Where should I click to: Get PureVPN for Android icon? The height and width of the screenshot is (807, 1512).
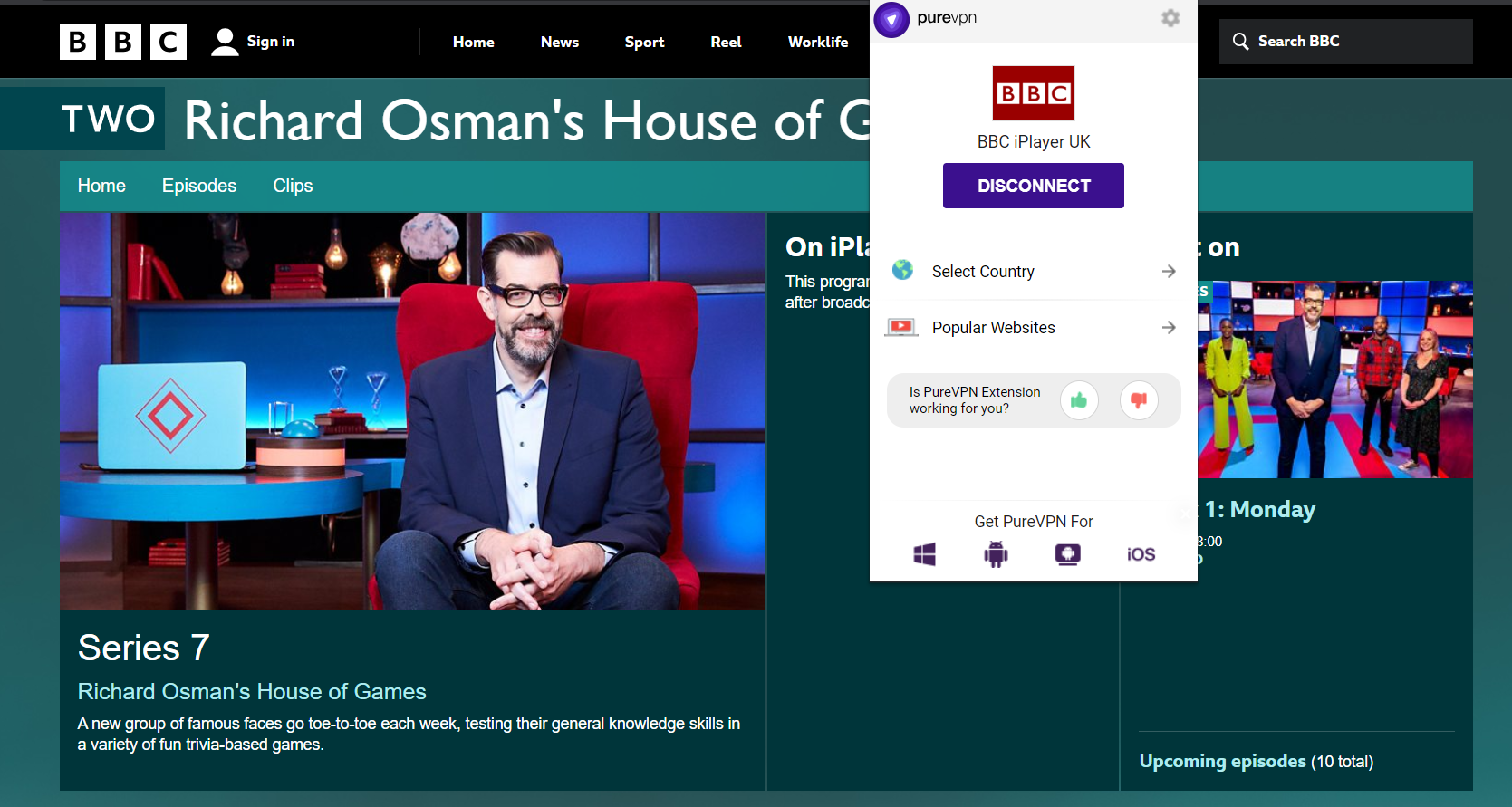pyautogui.click(x=996, y=554)
